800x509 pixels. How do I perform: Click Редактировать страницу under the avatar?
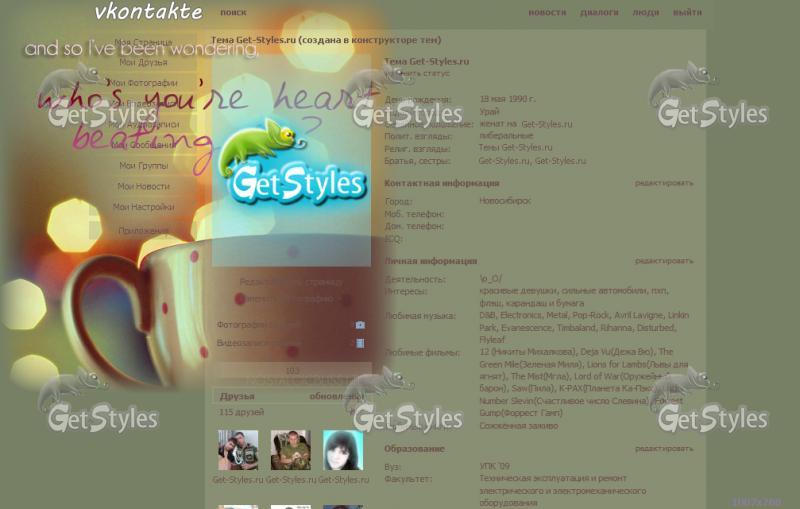coord(291,282)
